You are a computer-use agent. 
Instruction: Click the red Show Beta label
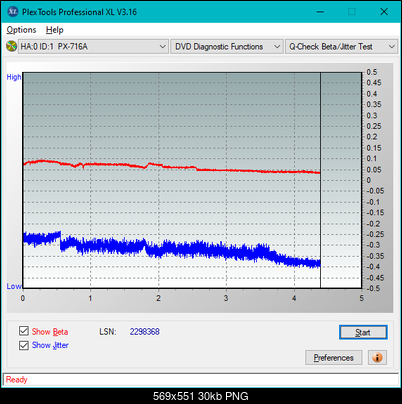(x=50, y=332)
